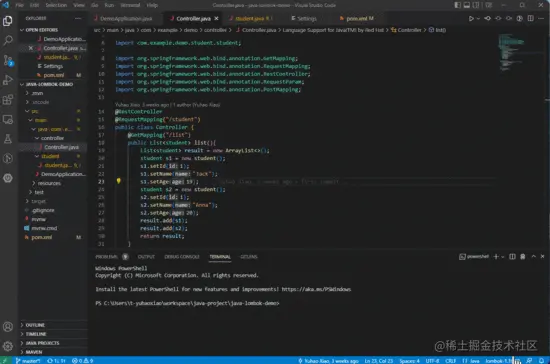Open the Testing flask icon
Screen dimensions: 550x364
(8, 139)
